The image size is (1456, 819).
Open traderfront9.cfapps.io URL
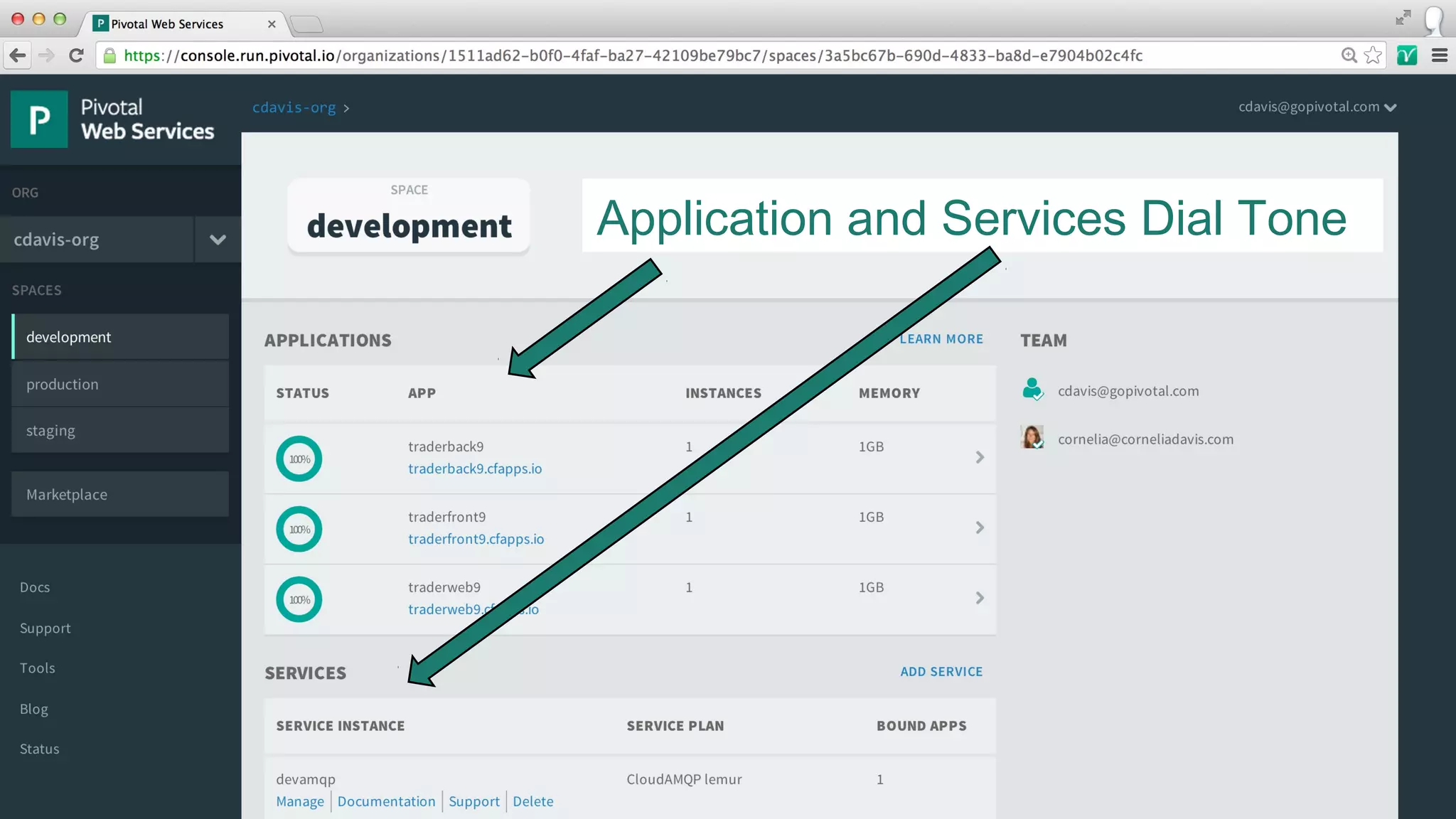coord(476,539)
